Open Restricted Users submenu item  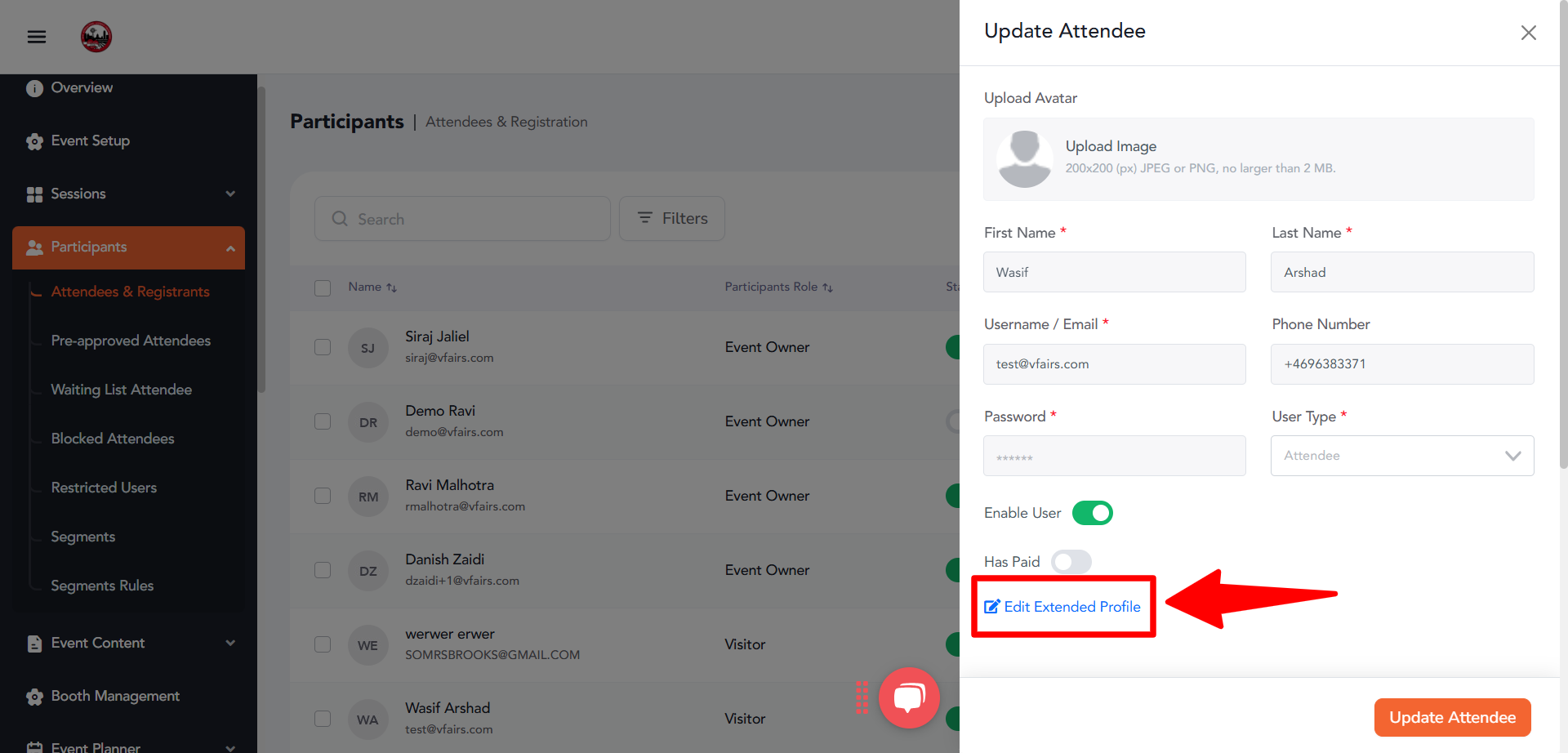pos(104,488)
